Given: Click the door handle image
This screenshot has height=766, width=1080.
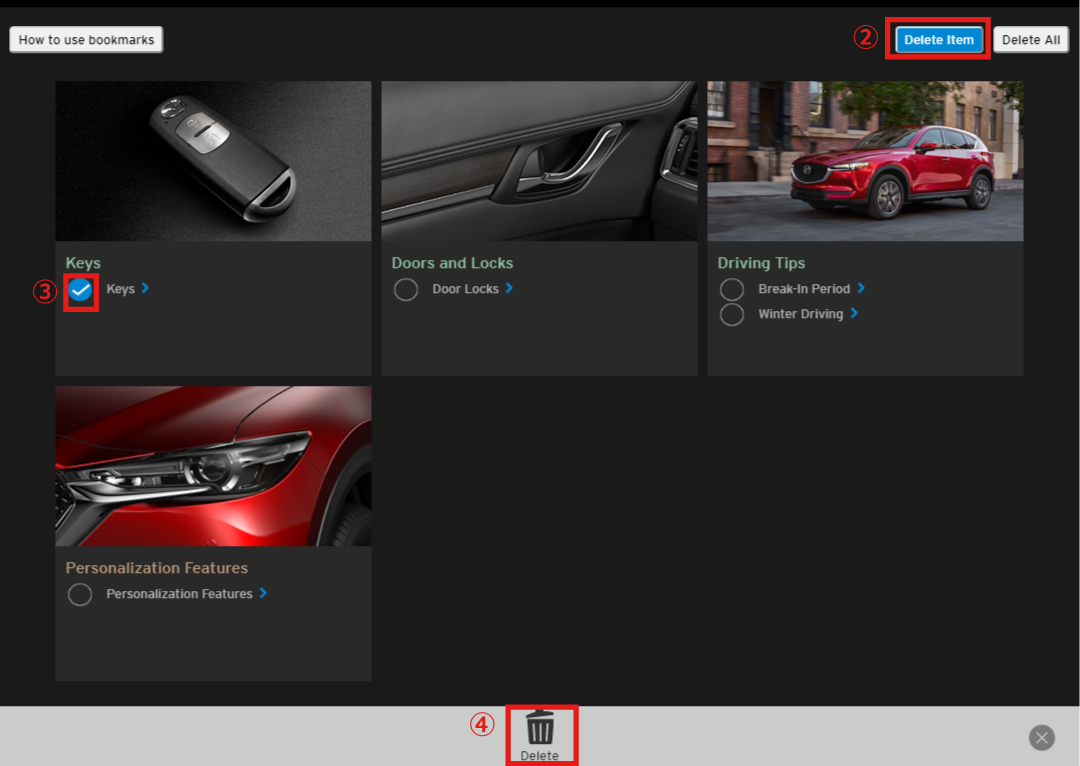Looking at the screenshot, I should click(539, 160).
